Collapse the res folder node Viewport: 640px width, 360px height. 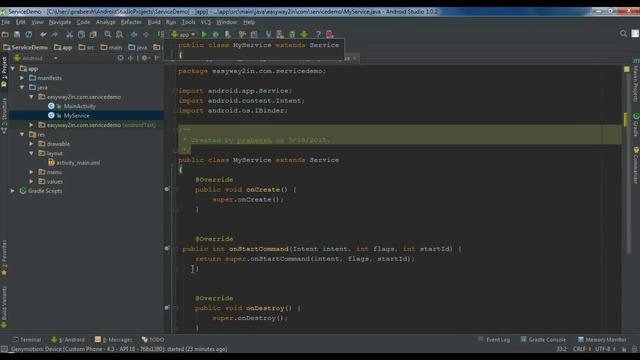coord(22,134)
